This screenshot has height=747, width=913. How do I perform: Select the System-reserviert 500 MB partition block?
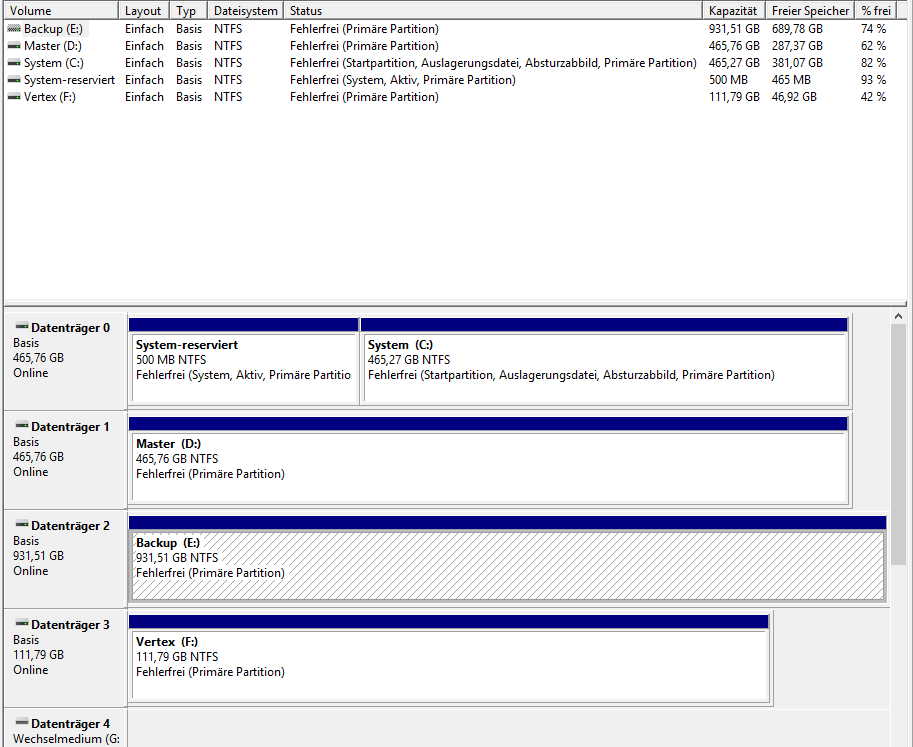click(x=243, y=361)
